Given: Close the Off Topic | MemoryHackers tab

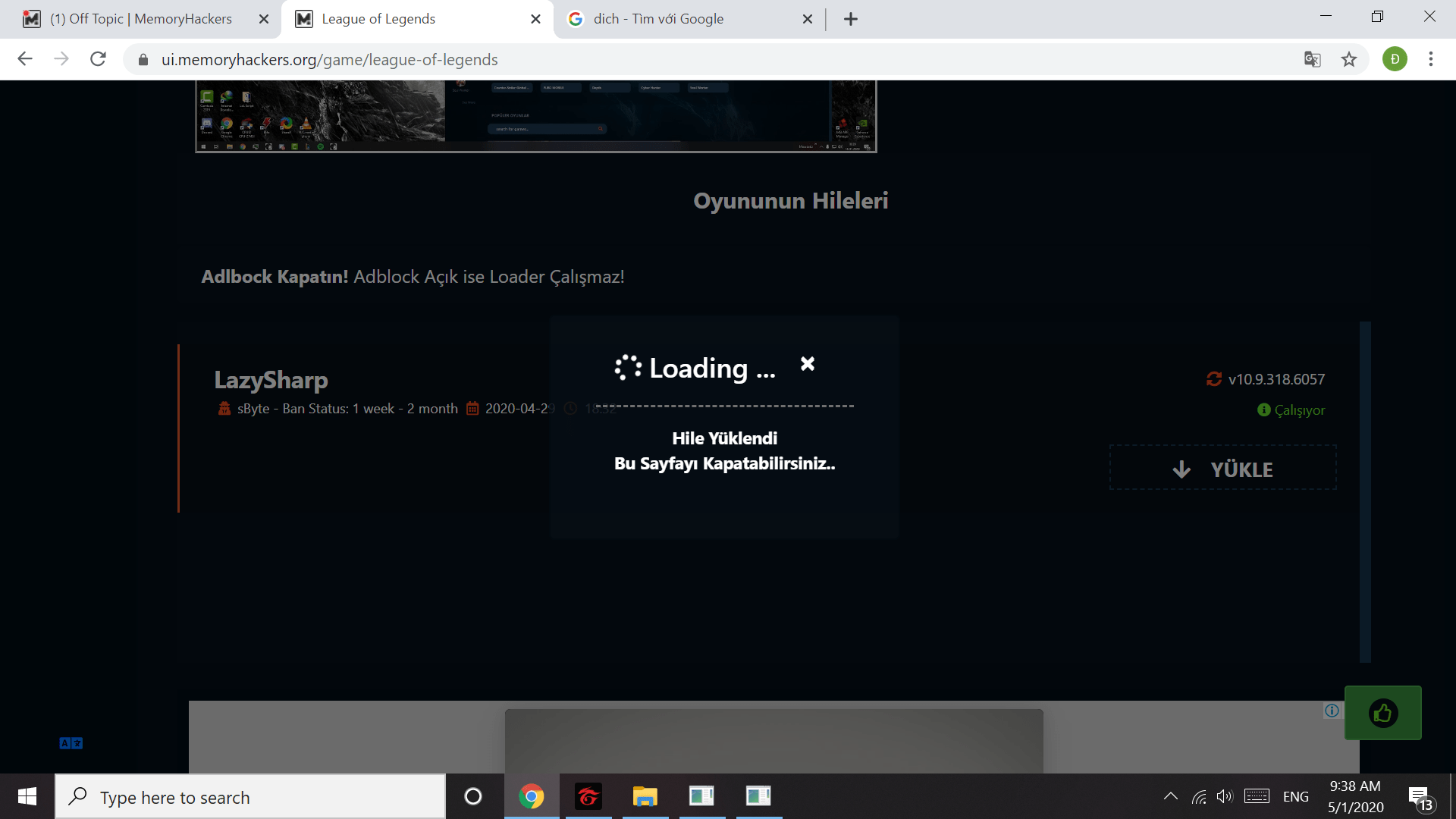Looking at the screenshot, I should [x=264, y=19].
